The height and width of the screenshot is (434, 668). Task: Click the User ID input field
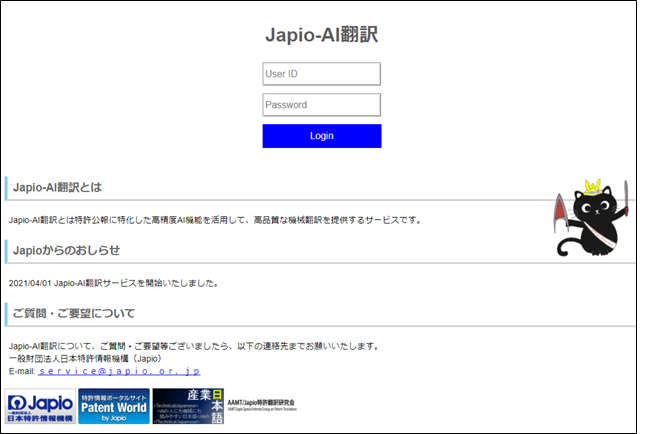(x=322, y=74)
